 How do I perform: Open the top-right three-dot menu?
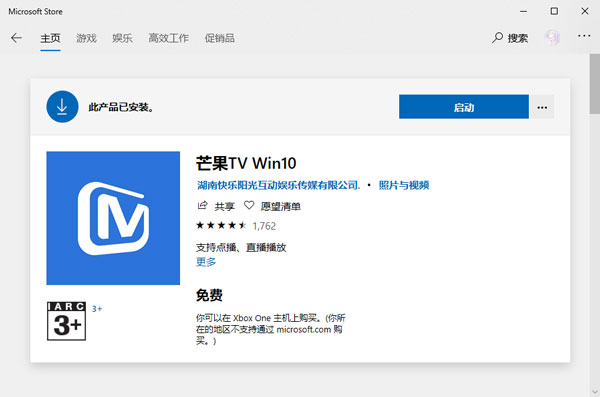pos(584,36)
